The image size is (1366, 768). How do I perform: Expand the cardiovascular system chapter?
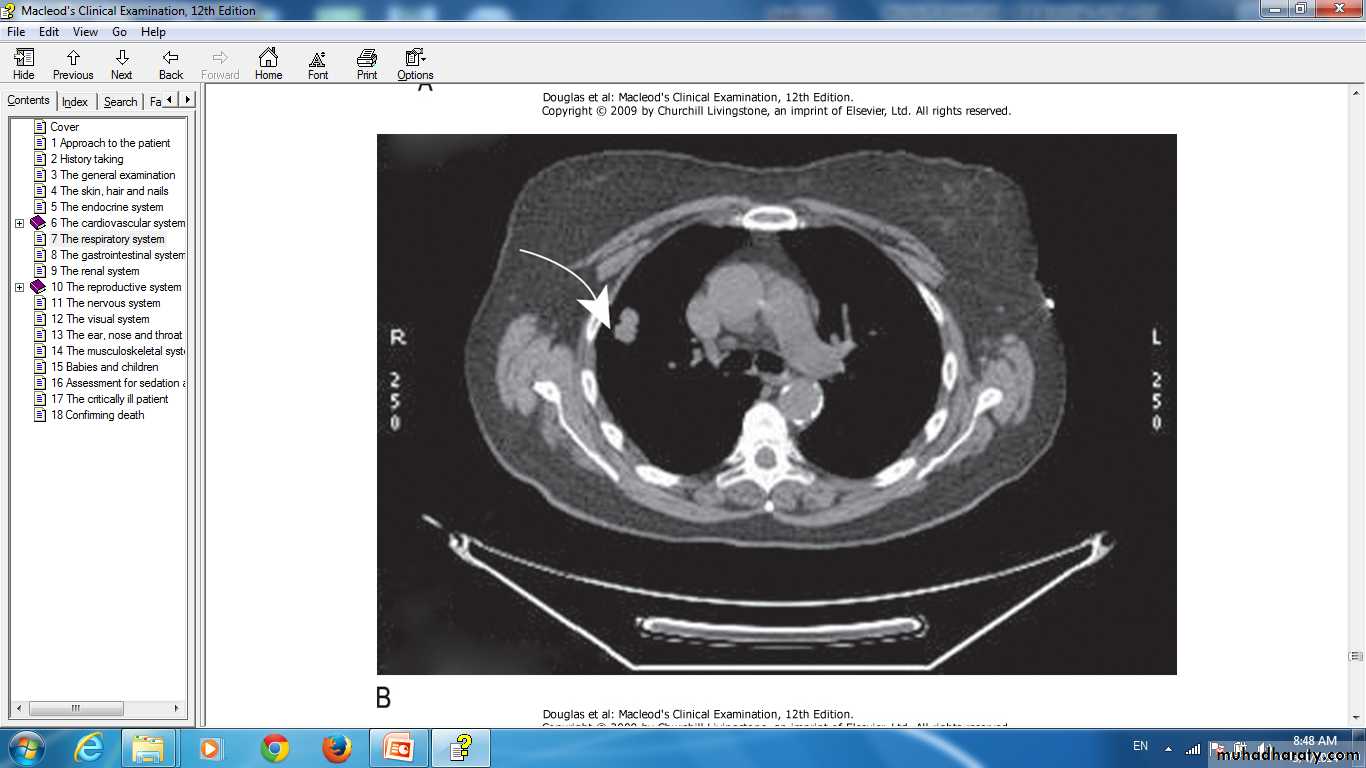[x=19, y=223]
